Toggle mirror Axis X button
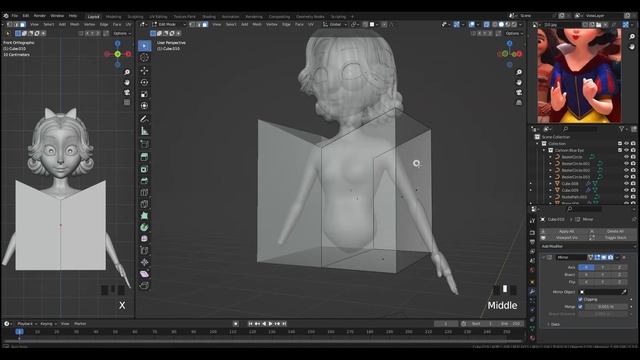Viewport: 640px width, 360px height. pos(586,267)
